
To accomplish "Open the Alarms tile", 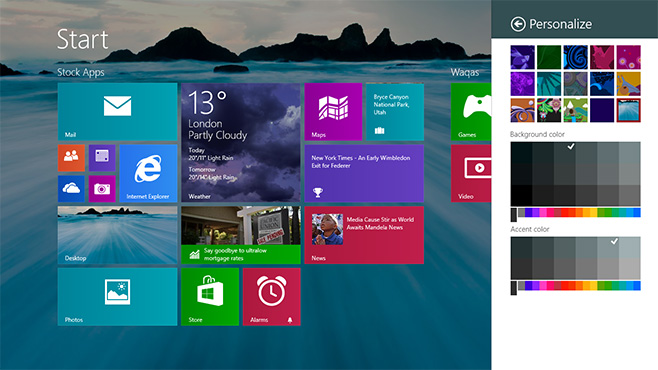I will [272, 297].
